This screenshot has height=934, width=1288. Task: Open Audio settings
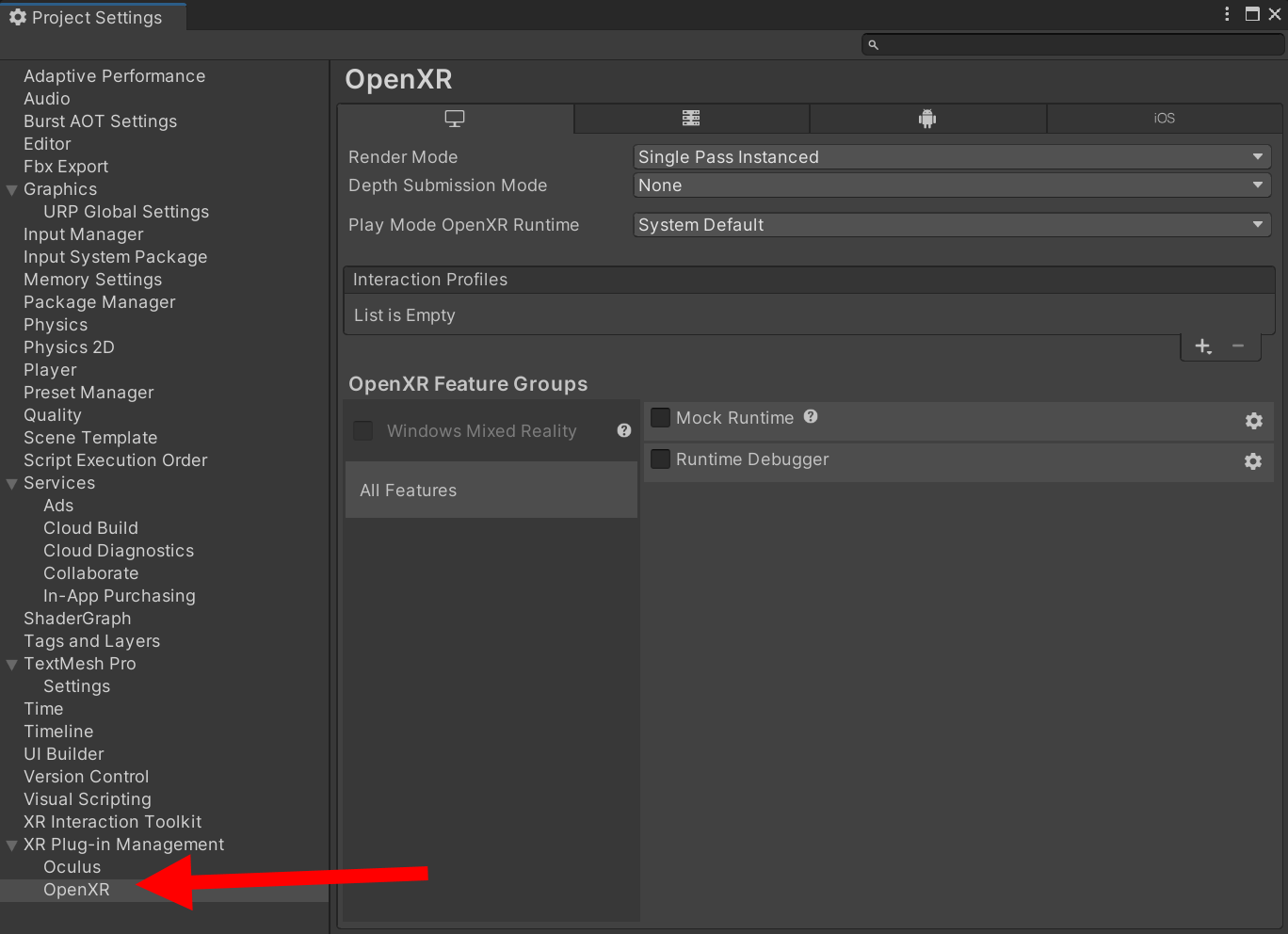[47, 99]
